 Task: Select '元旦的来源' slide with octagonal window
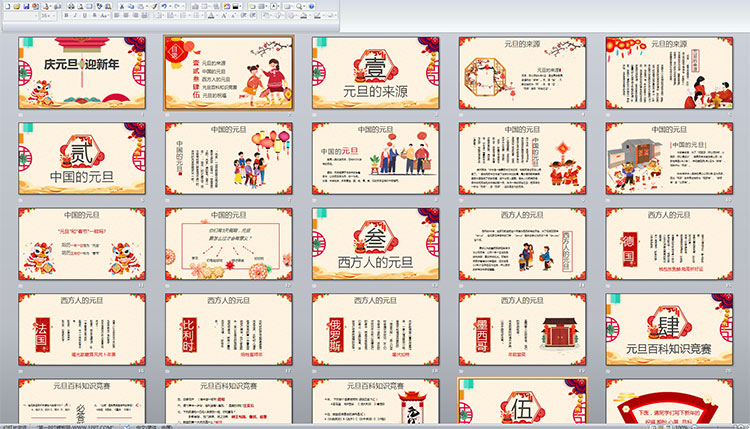tap(522, 73)
